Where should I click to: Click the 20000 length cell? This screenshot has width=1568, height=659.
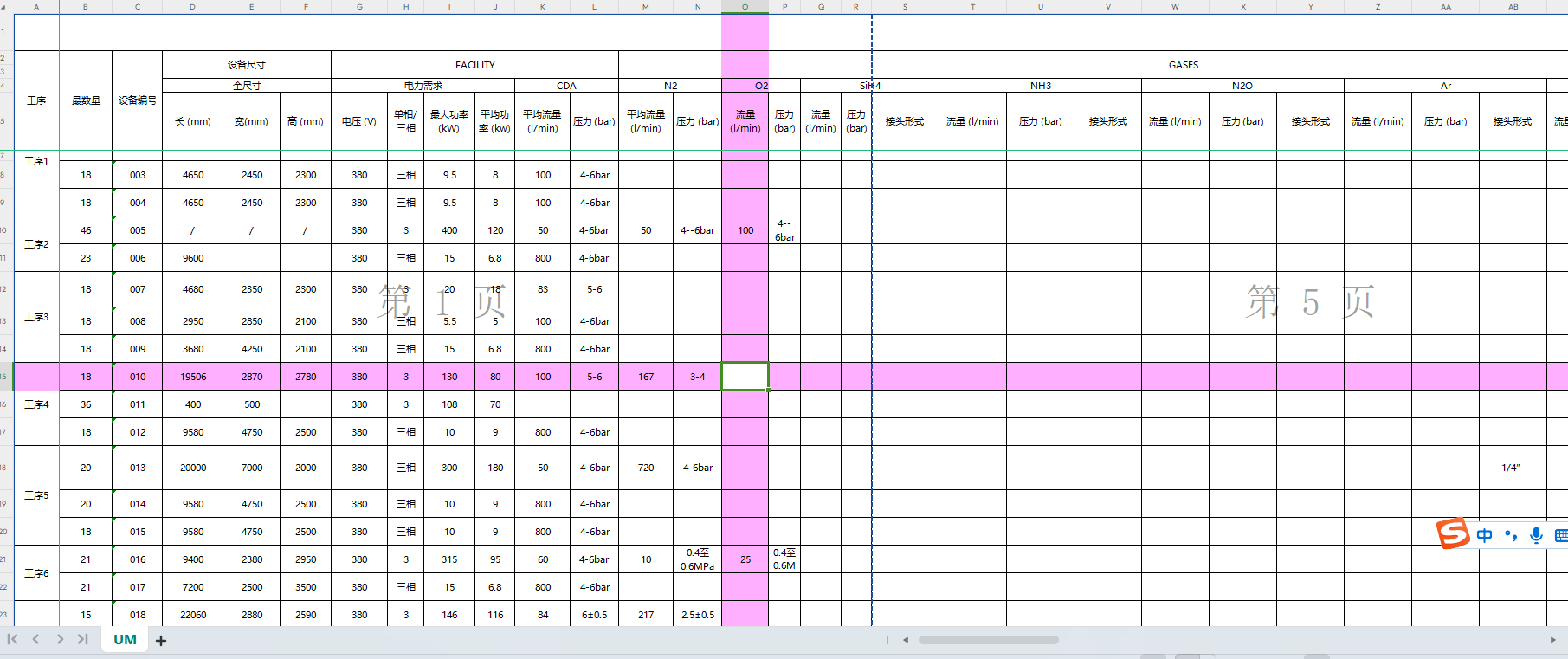[193, 468]
